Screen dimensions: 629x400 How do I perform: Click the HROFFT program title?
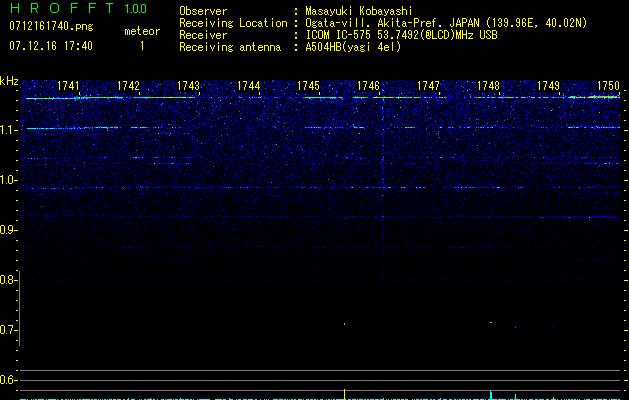pos(62,8)
